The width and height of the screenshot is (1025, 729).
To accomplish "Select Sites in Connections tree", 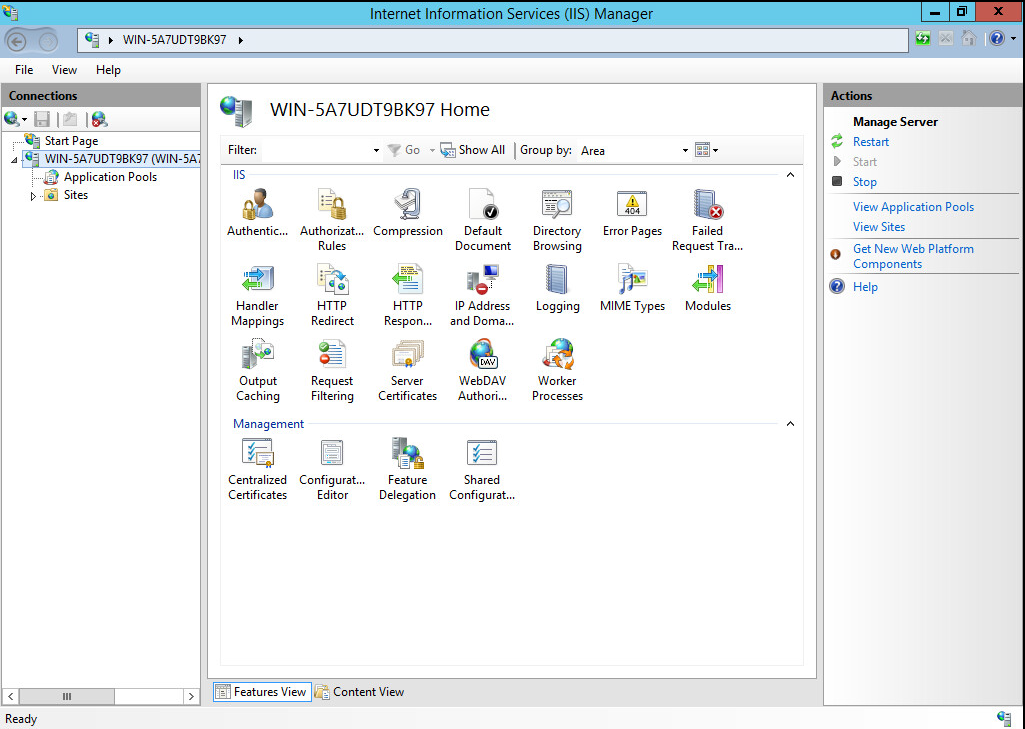I will (x=75, y=195).
